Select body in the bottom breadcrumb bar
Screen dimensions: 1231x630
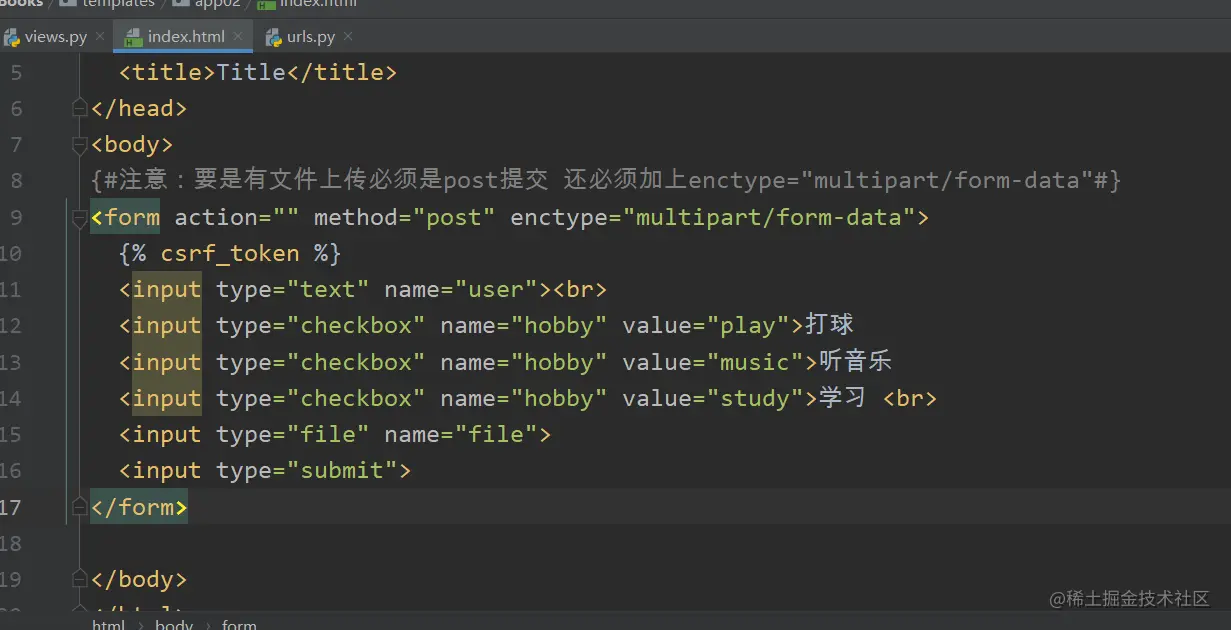(174, 624)
